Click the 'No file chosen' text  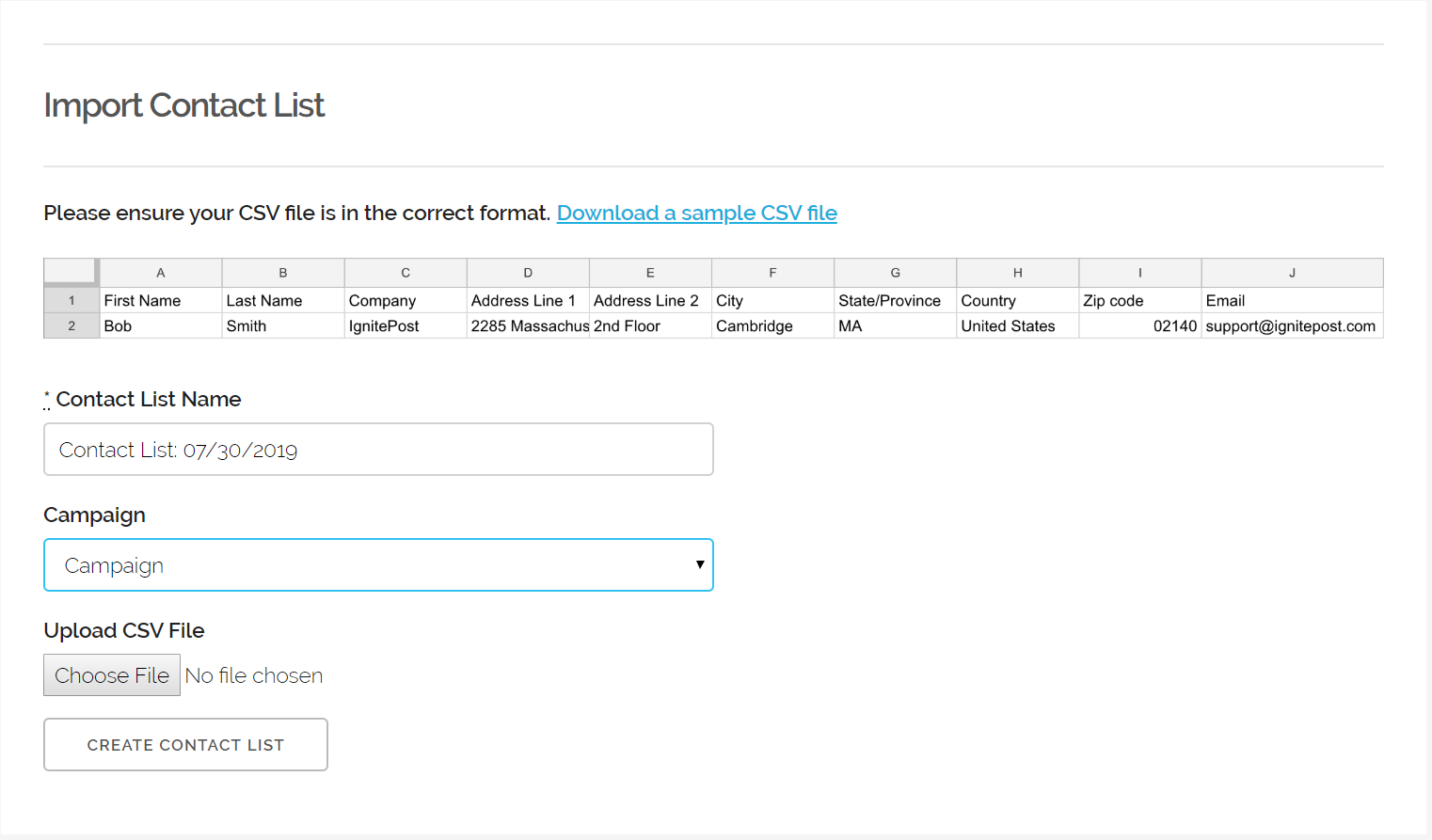pyautogui.click(x=254, y=675)
